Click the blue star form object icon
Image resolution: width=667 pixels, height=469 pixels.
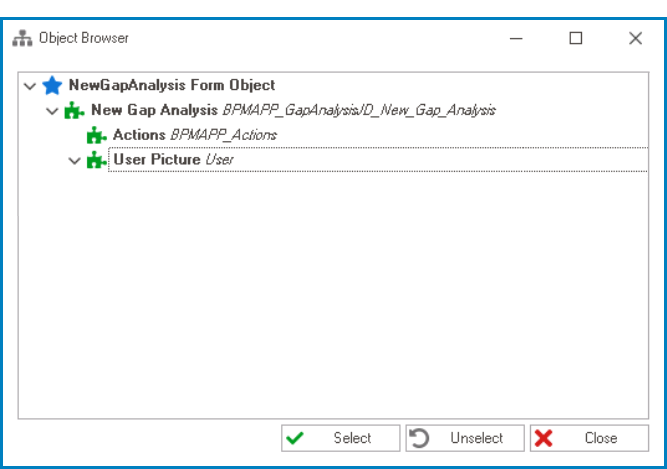[x=52, y=86]
